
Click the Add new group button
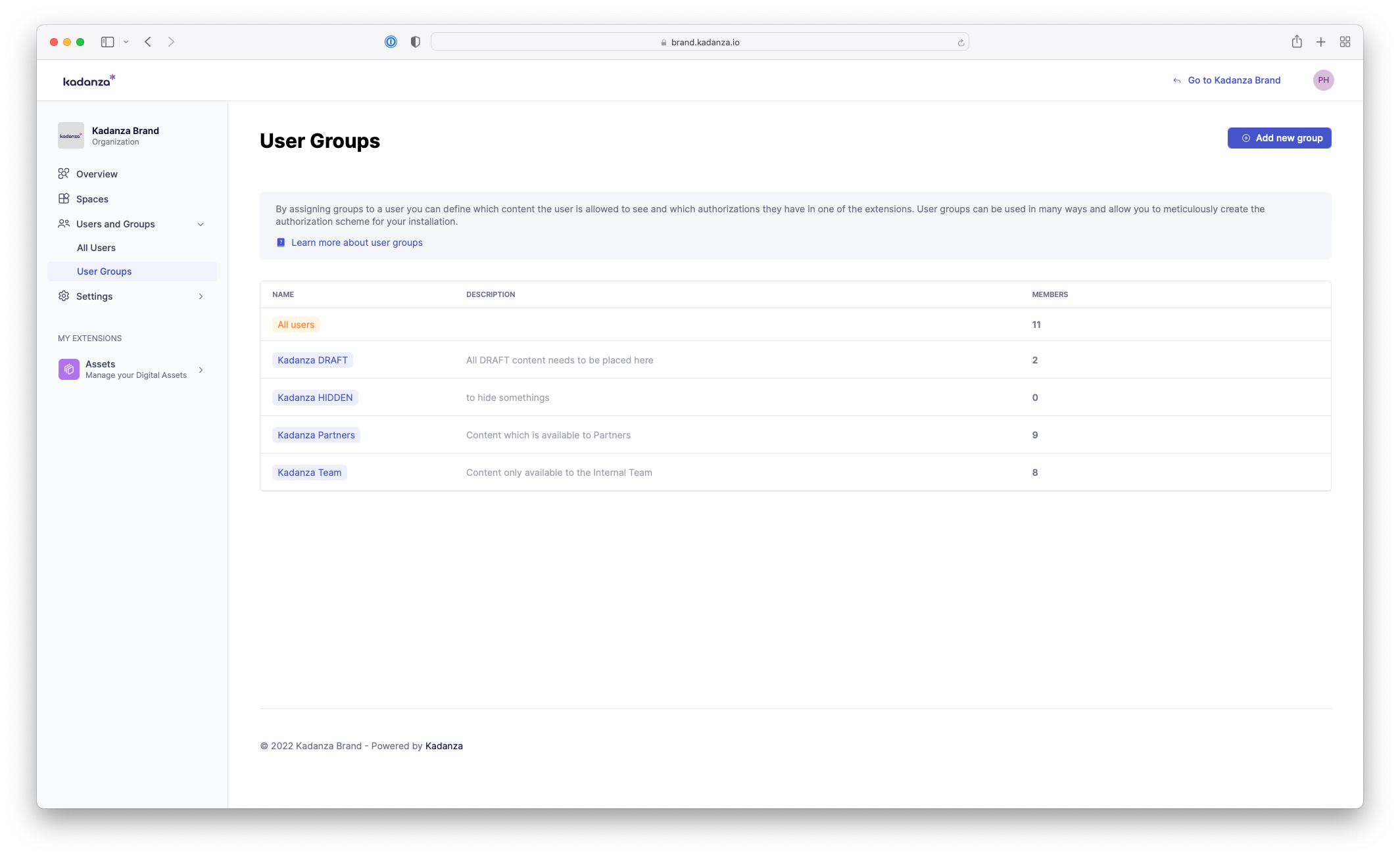pyautogui.click(x=1279, y=138)
